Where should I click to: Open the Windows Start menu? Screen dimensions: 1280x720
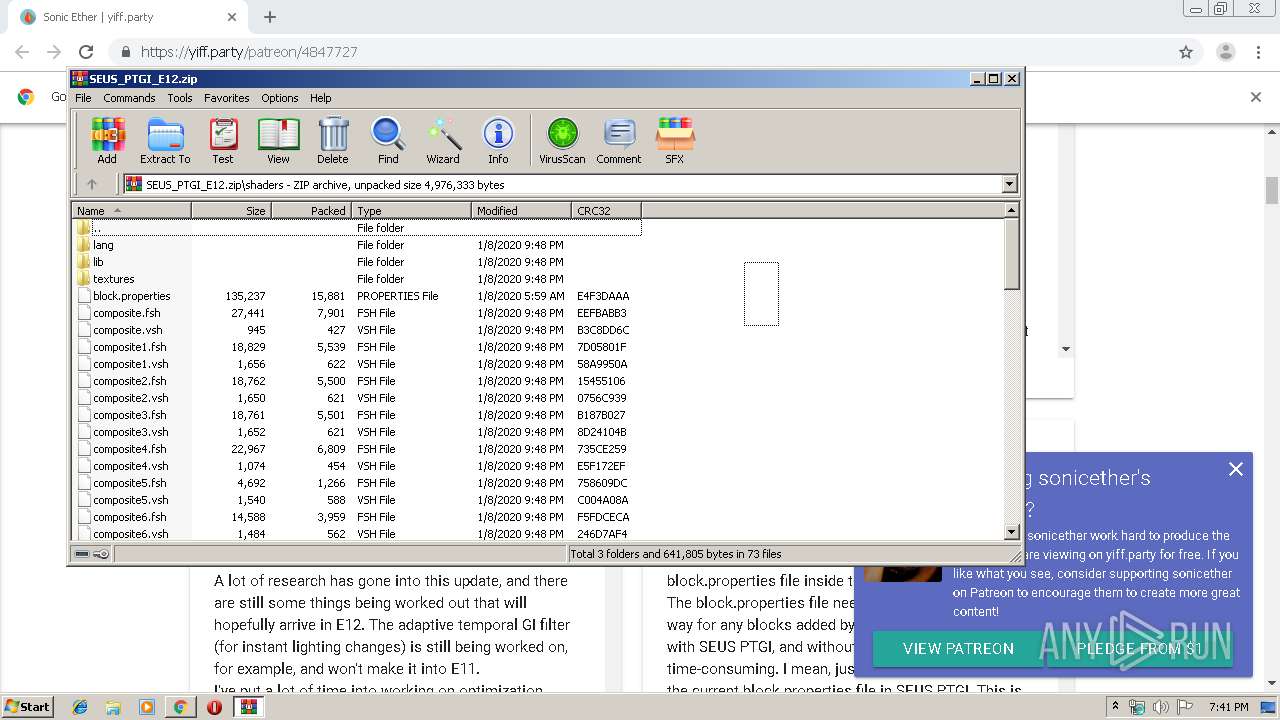click(27, 707)
